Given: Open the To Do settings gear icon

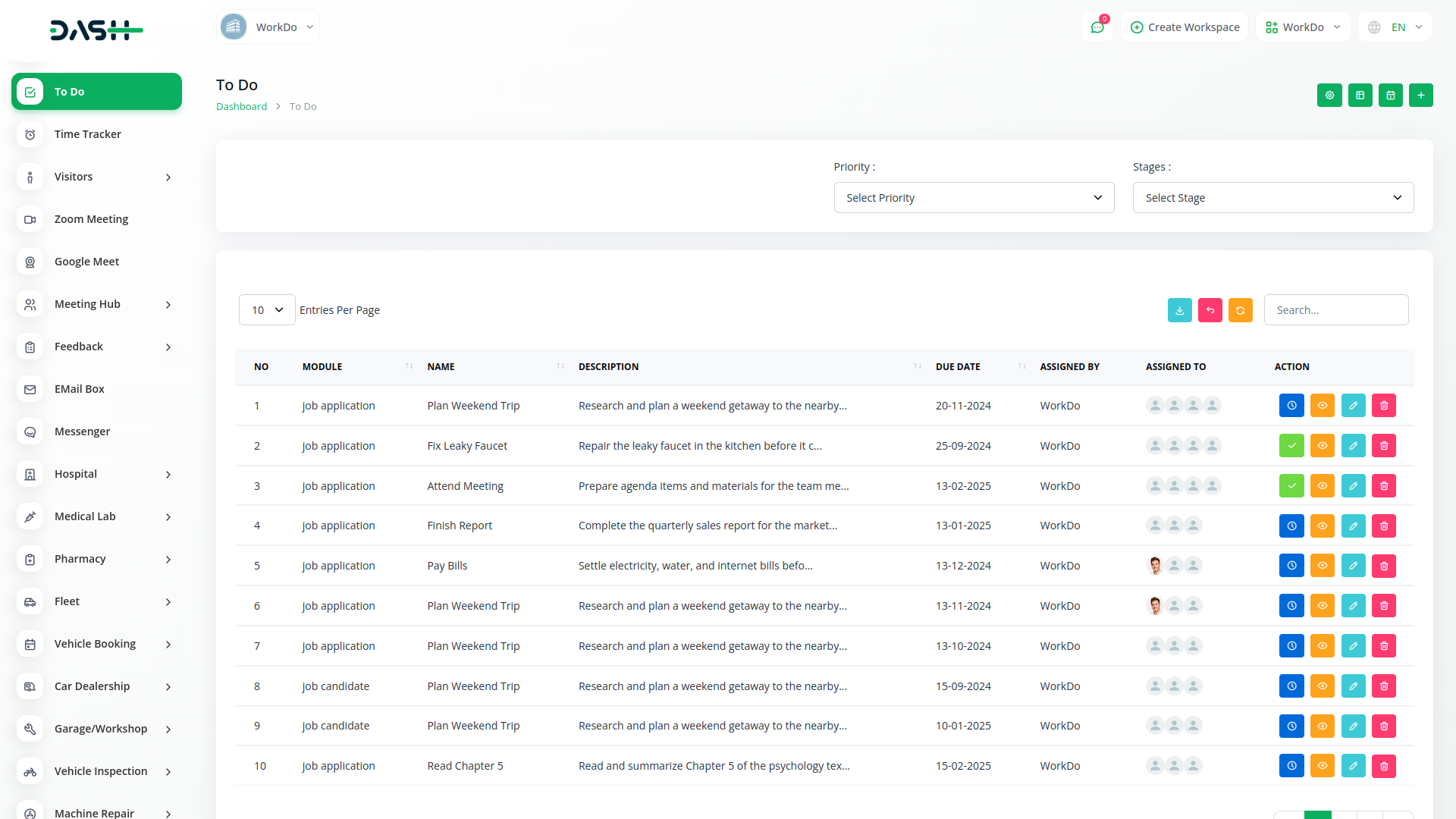Looking at the screenshot, I should tap(1329, 95).
